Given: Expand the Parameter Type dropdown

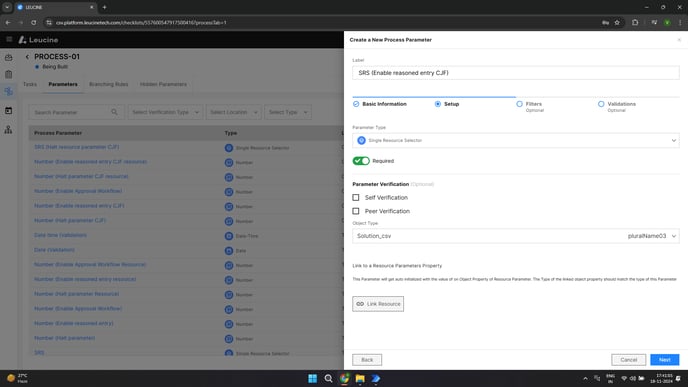Looking at the screenshot, I should click(x=516, y=140).
